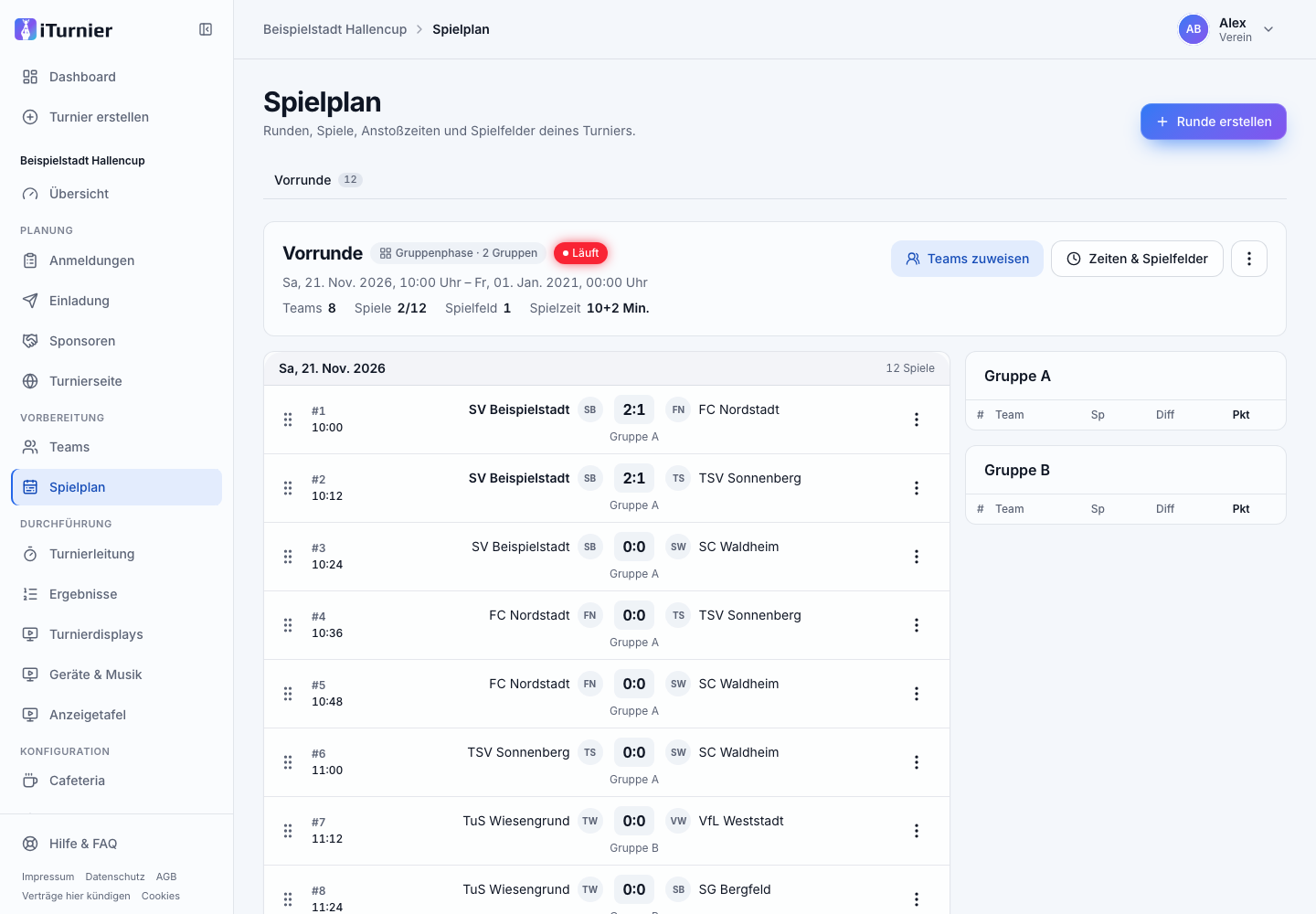Open the options menu for match #4

point(917,625)
